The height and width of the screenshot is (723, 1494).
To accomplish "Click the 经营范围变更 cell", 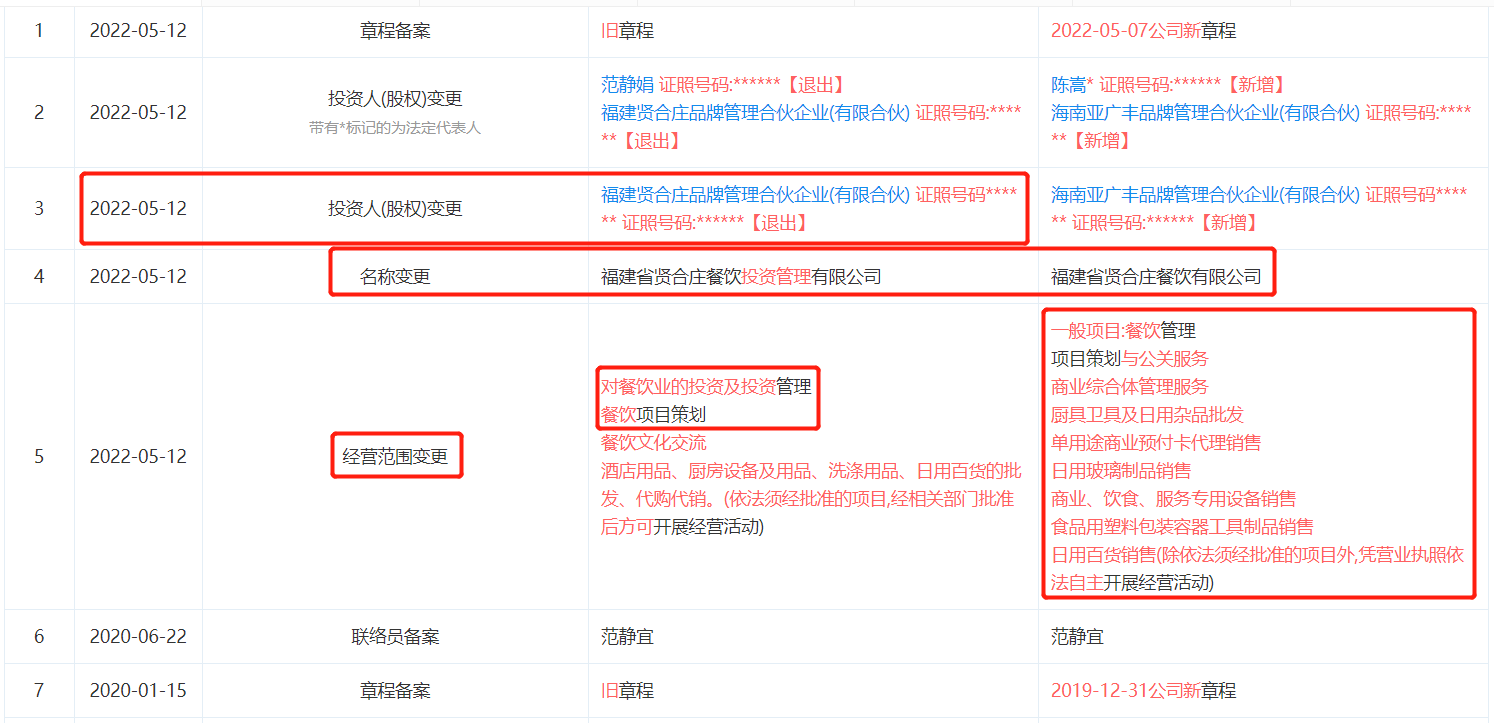I will (395, 457).
